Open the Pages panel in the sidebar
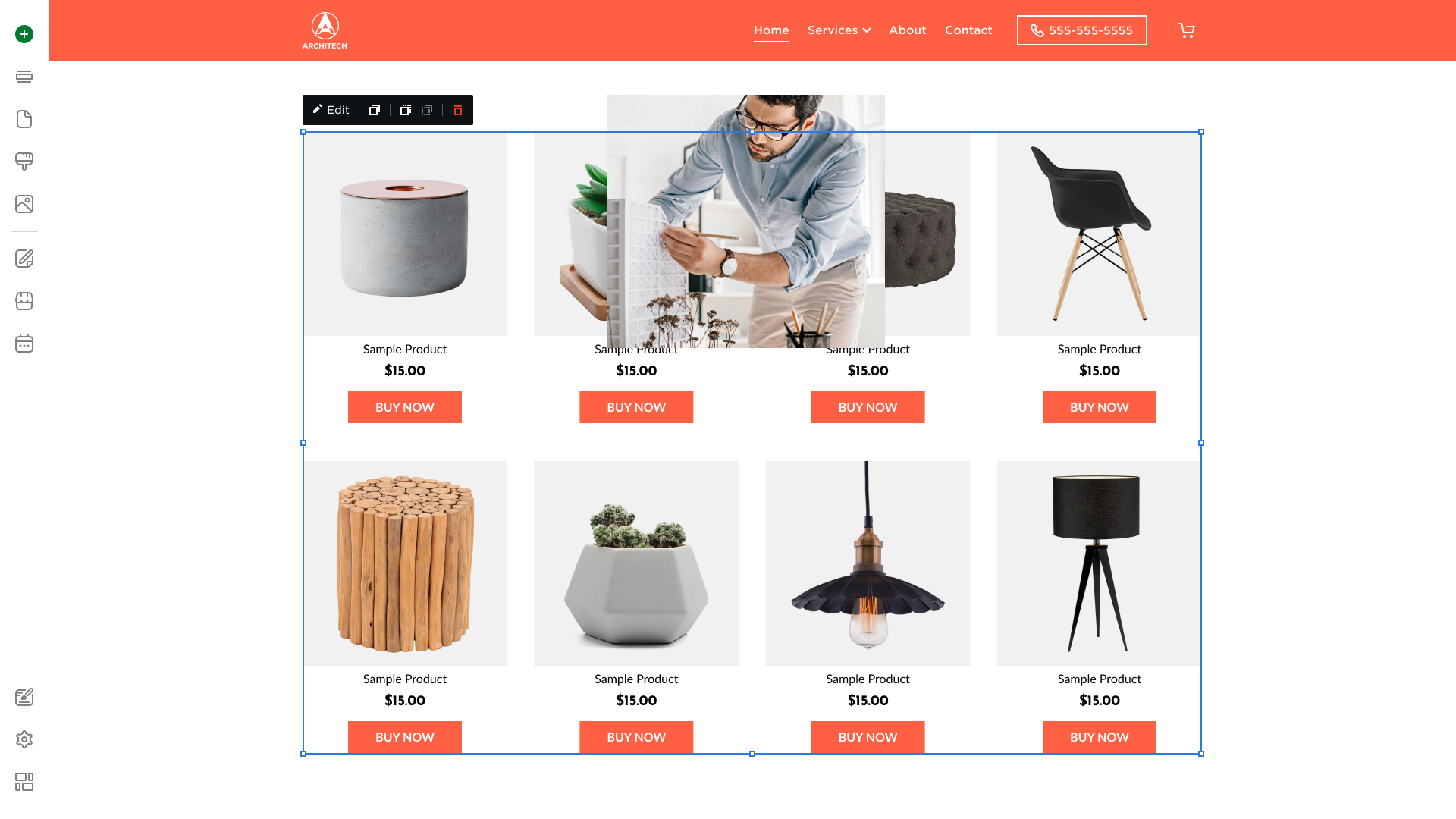The width and height of the screenshot is (1456, 819). point(24,119)
